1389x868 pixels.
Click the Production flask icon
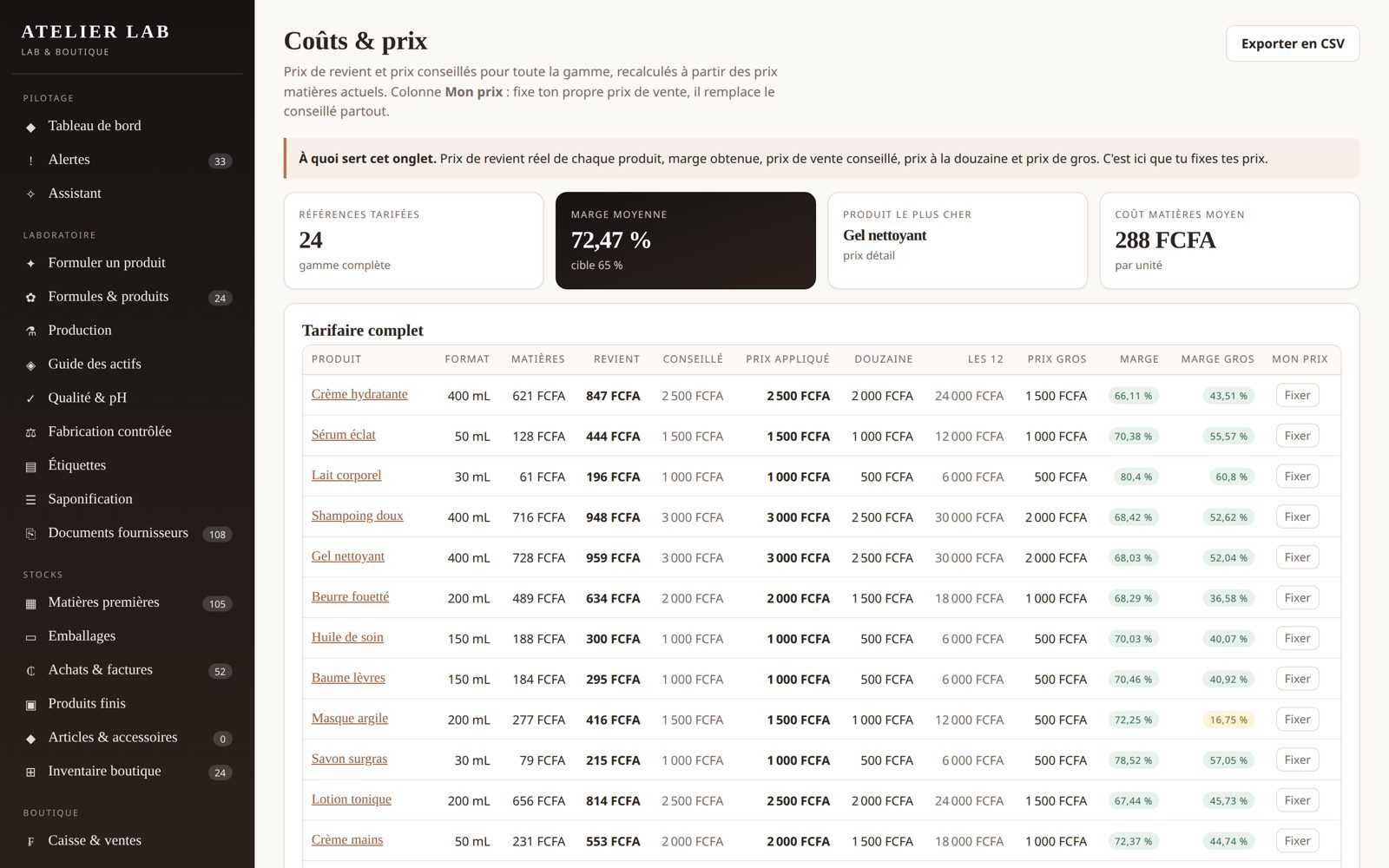[x=30, y=332]
